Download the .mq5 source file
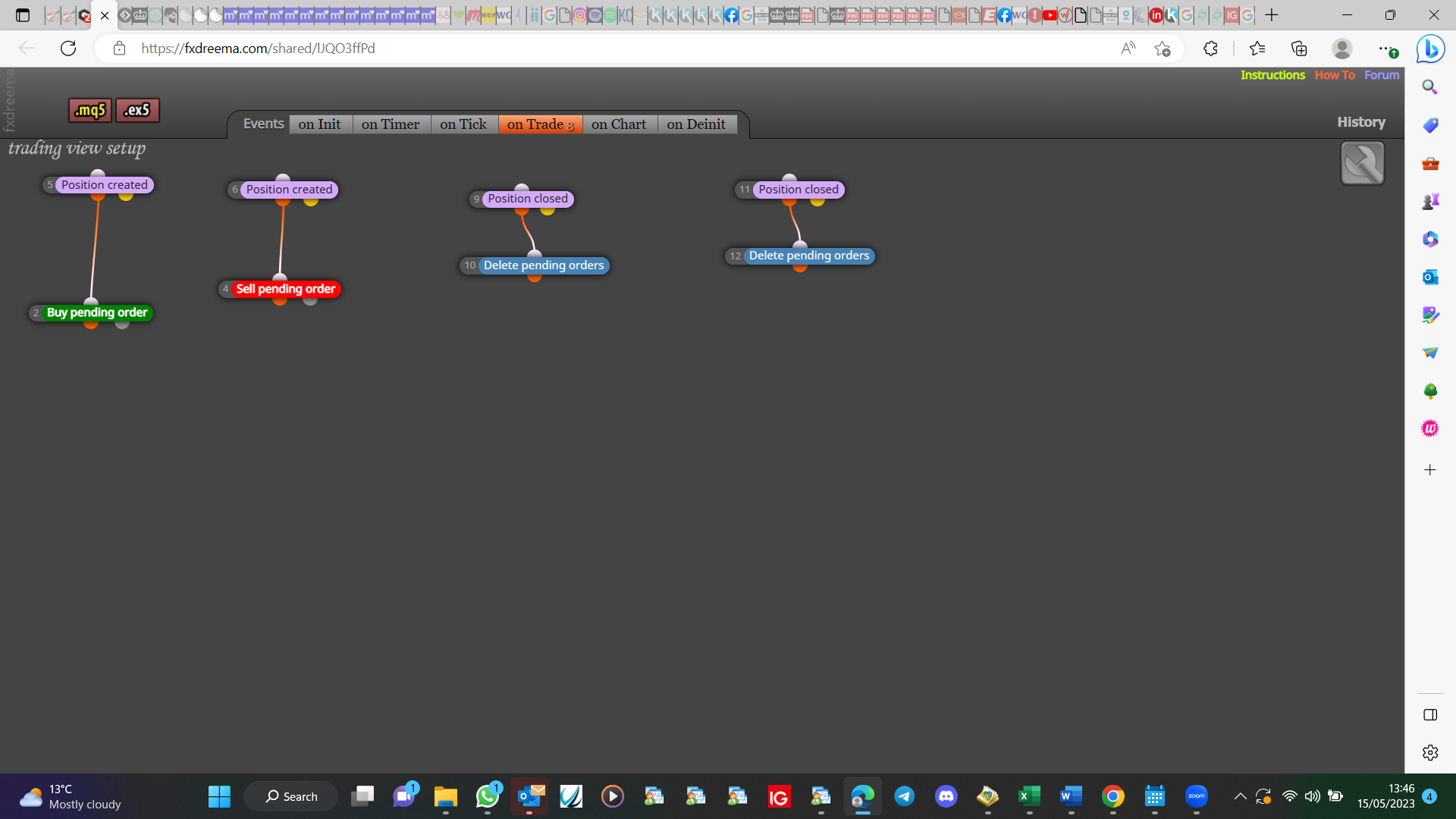Viewport: 1456px width, 819px height. point(90,110)
